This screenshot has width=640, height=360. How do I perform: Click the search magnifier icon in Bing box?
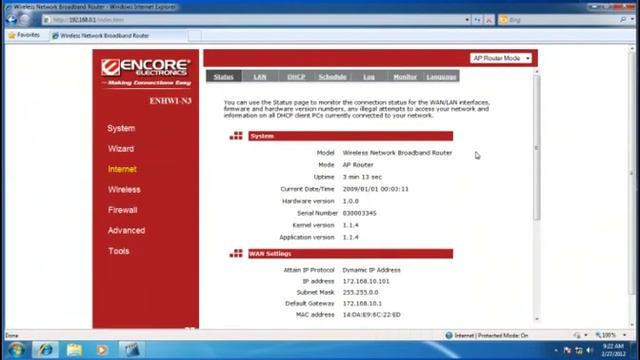[623, 20]
